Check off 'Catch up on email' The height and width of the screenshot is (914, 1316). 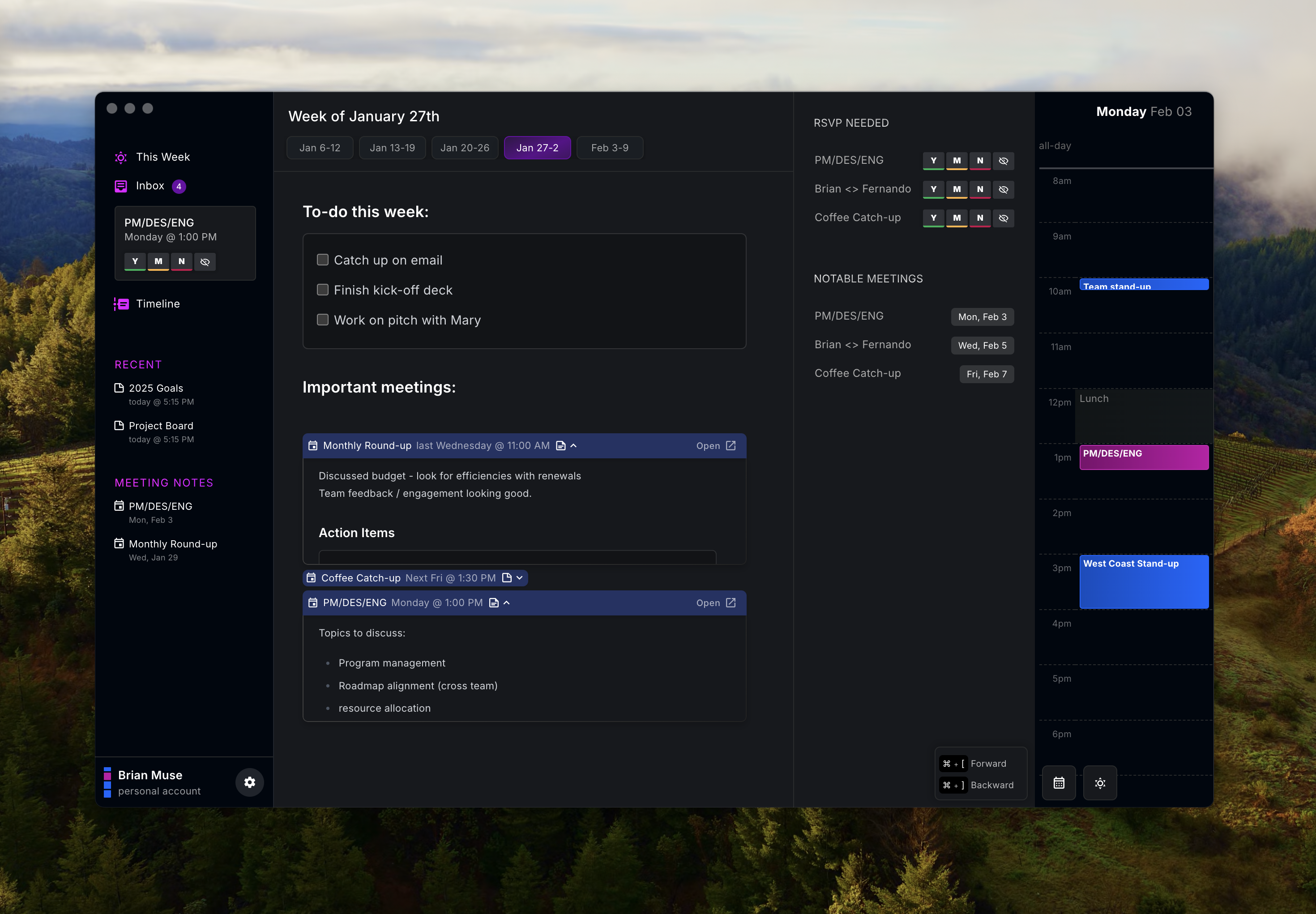pyautogui.click(x=322, y=260)
